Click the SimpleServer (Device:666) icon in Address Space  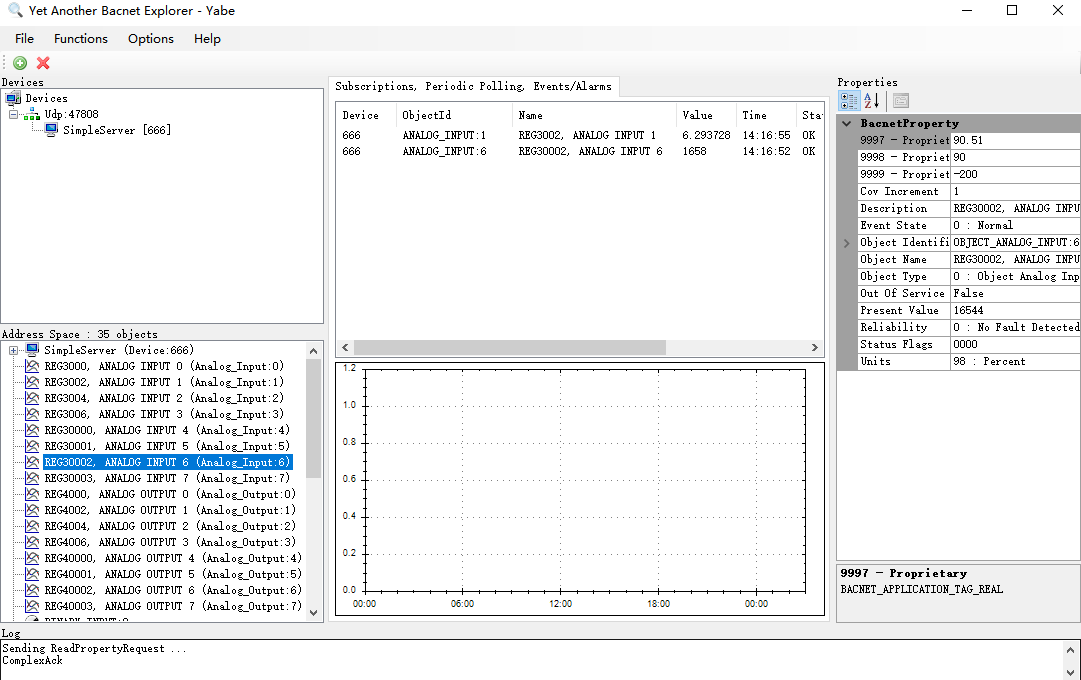pos(32,350)
